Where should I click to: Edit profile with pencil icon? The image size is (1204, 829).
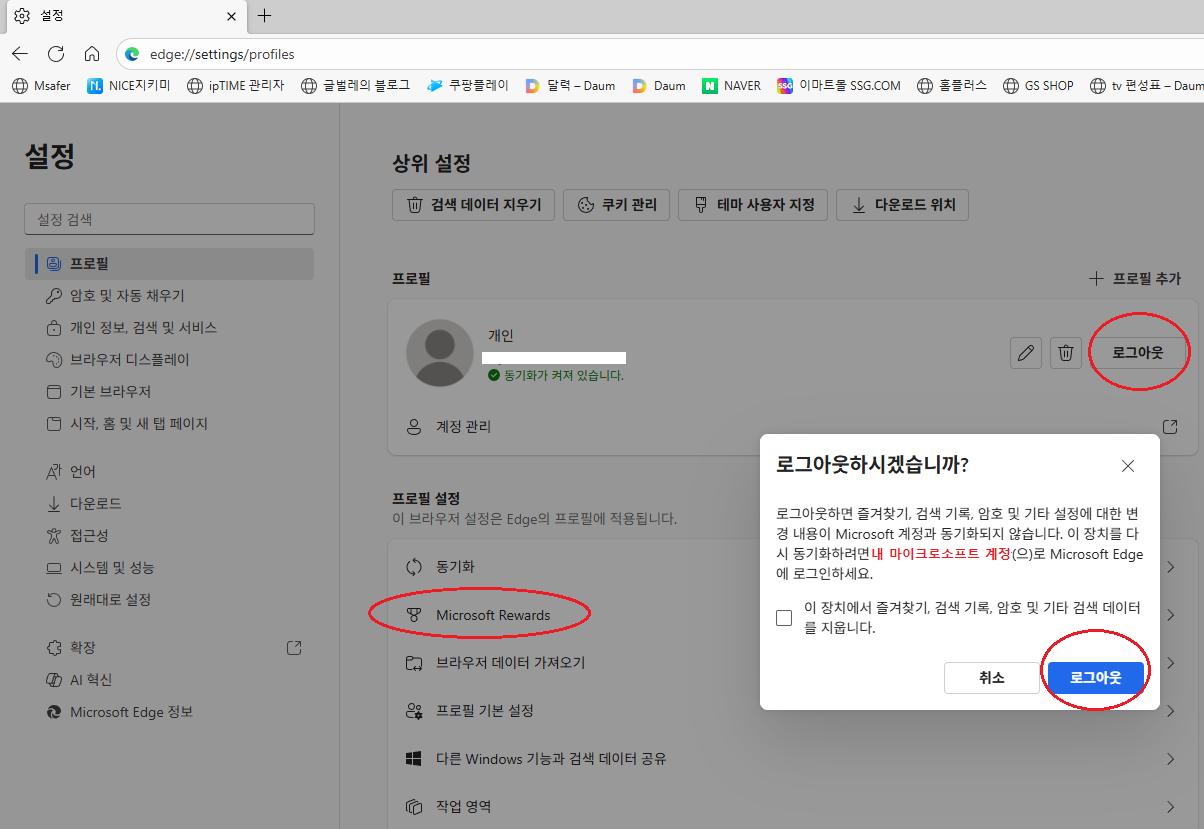point(1025,353)
